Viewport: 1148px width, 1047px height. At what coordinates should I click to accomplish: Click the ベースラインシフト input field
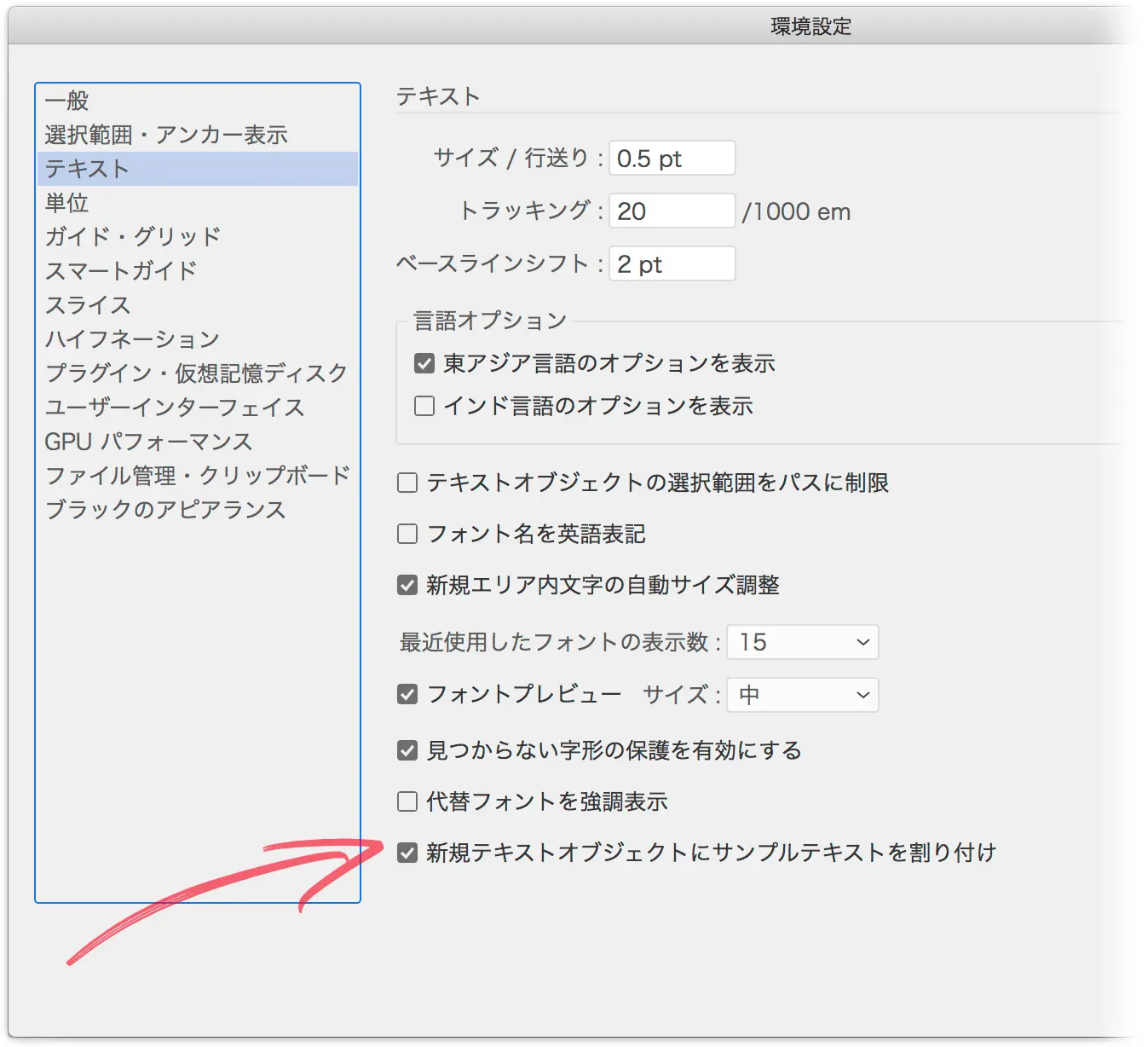point(671,263)
